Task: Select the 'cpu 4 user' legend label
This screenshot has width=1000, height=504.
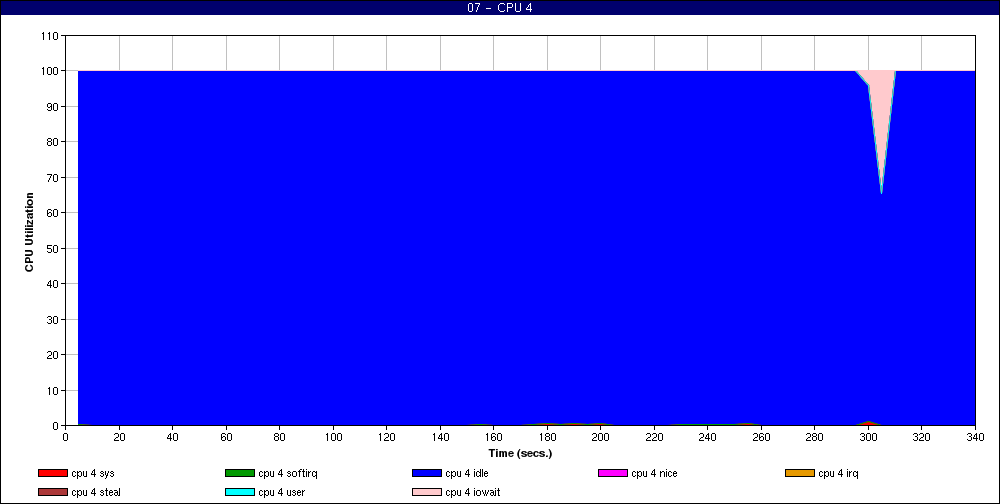Action: pos(282,492)
